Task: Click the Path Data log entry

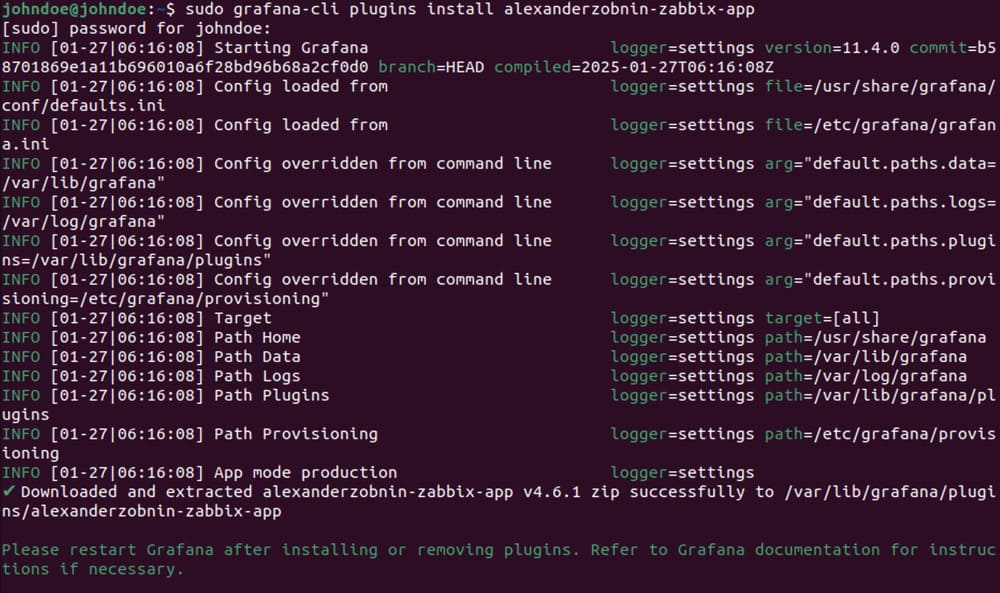Action: [x=257, y=356]
